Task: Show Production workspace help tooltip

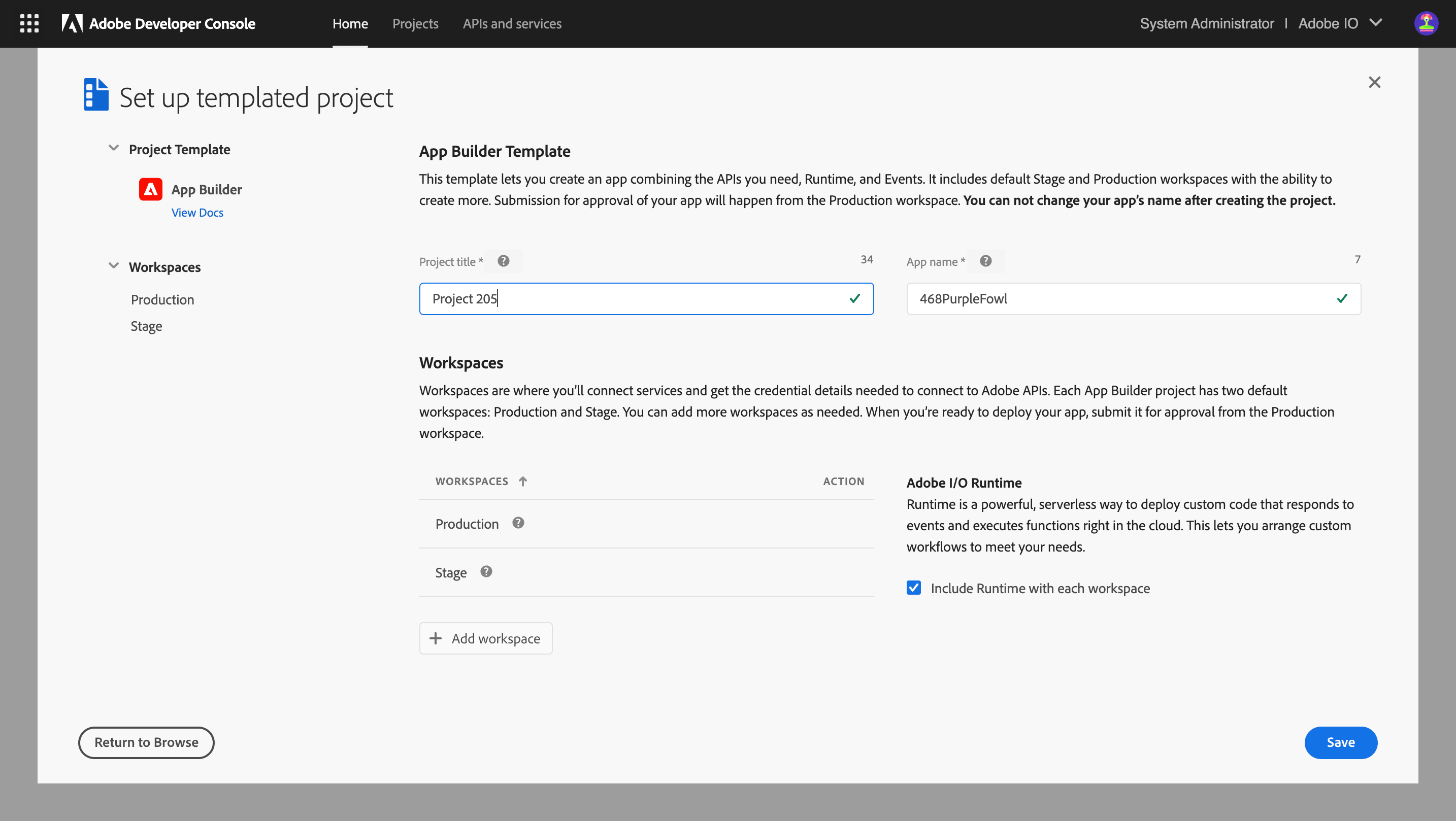Action: pyautogui.click(x=518, y=523)
